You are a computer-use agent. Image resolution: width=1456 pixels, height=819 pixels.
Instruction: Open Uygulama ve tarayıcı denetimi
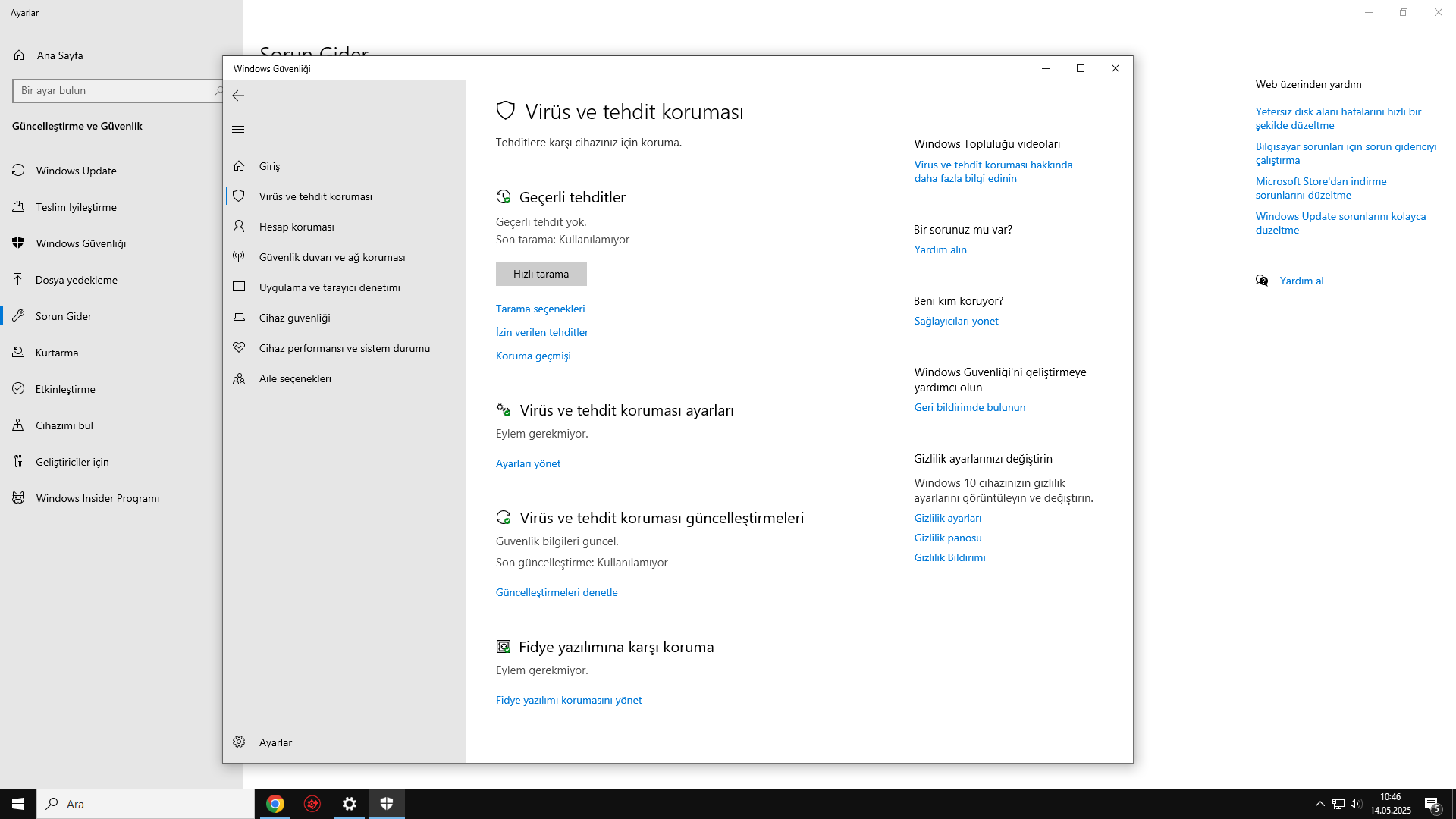pos(329,287)
